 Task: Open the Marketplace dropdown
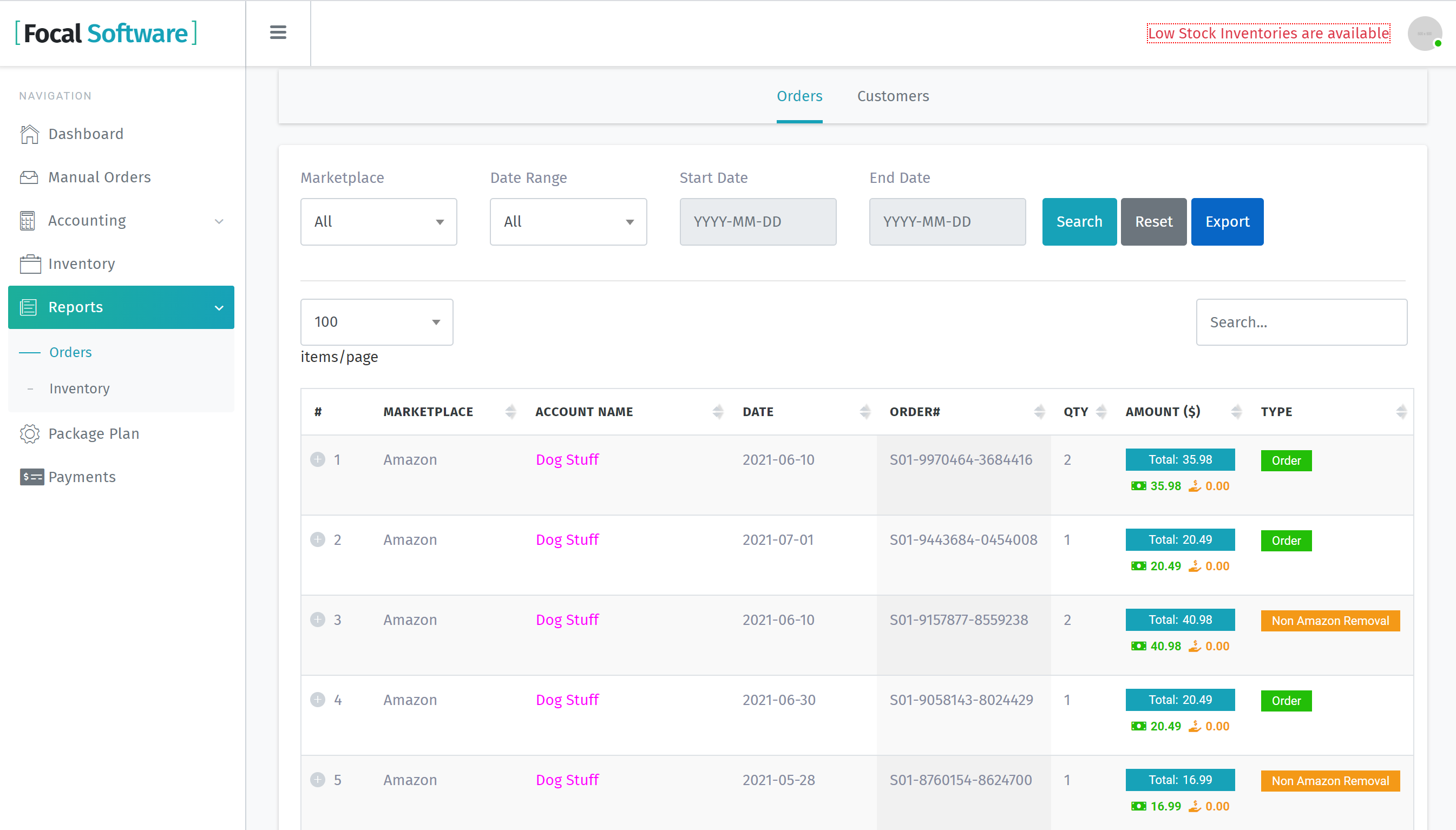pyautogui.click(x=378, y=222)
